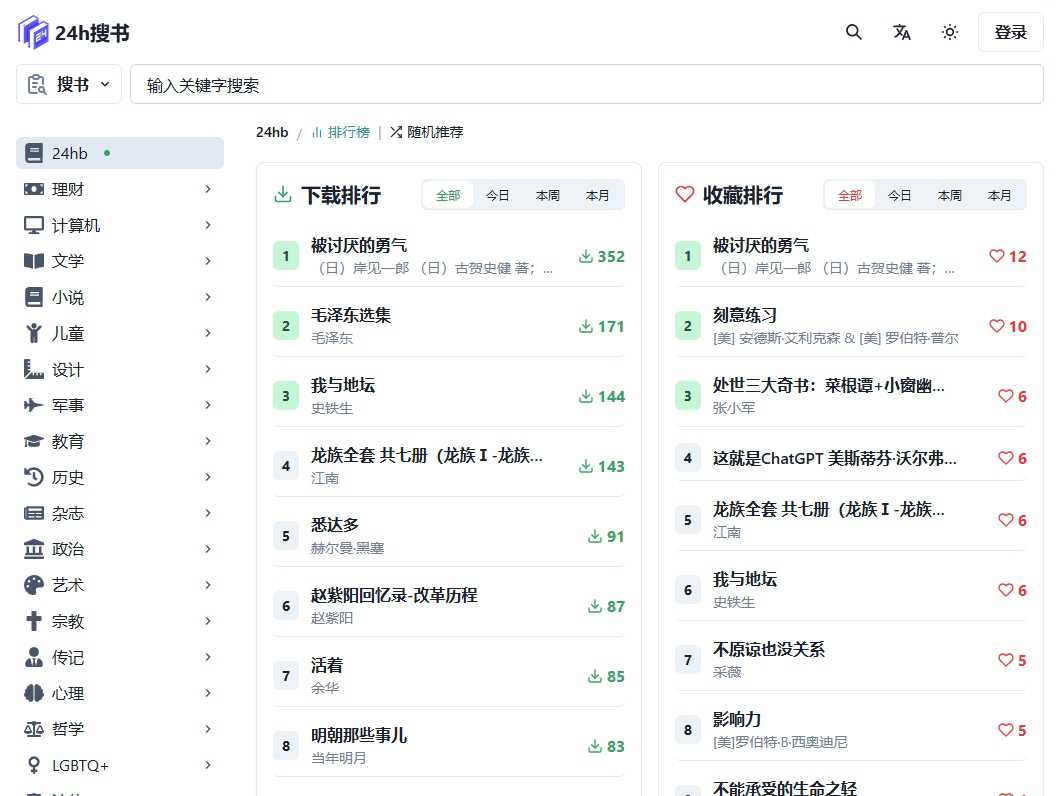This screenshot has width=1060, height=796.
Task: Switch to the 本月 tab in favorites rankings
Action: tap(999, 195)
